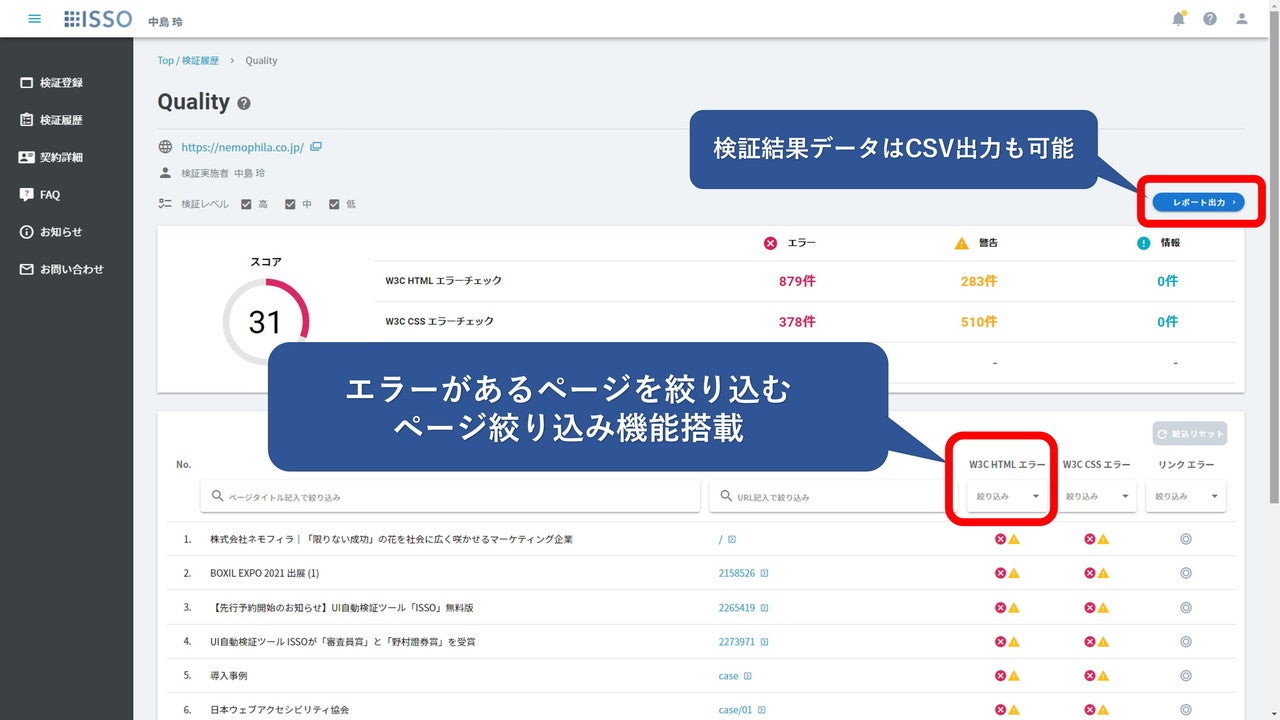The image size is (1280, 720).
Task: Click the red error icon in summary header
Action: click(x=770, y=243)
